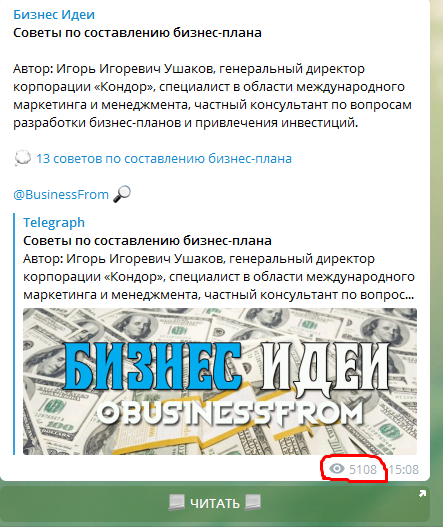
Task: Open the Telegraph preview source link
Action: (54, 222)
